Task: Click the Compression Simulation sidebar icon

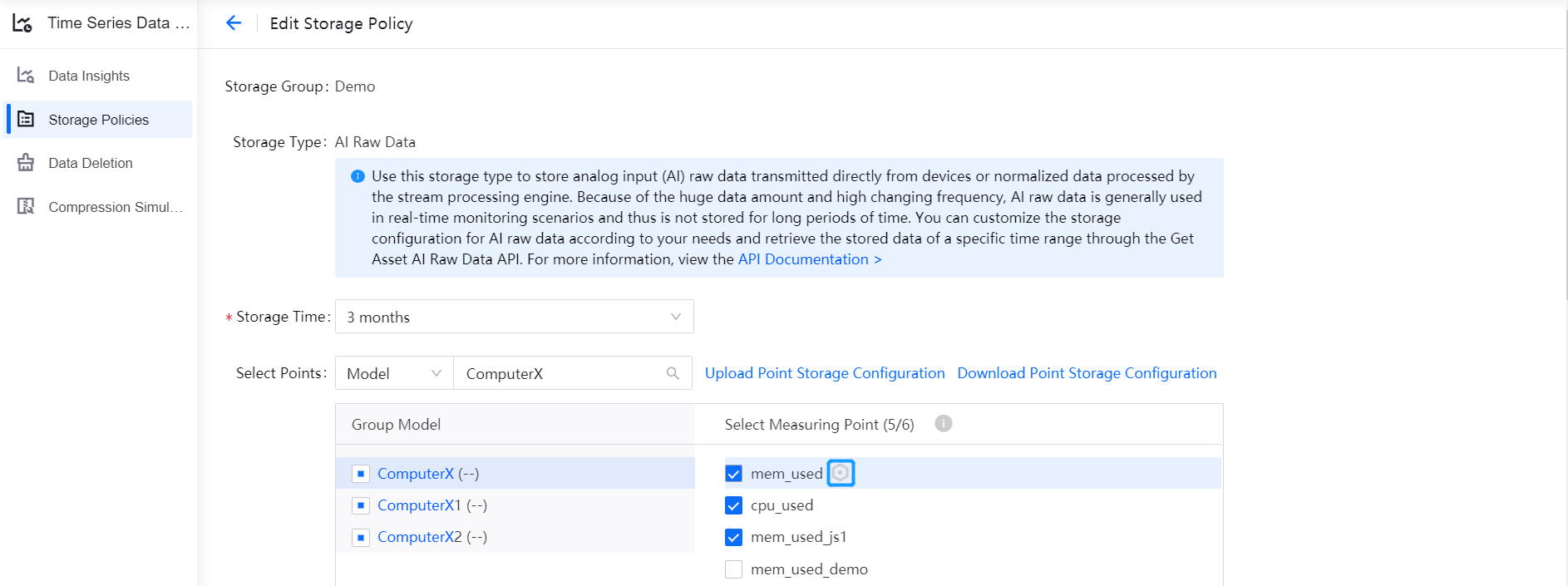Action: (x=26, y=206)
